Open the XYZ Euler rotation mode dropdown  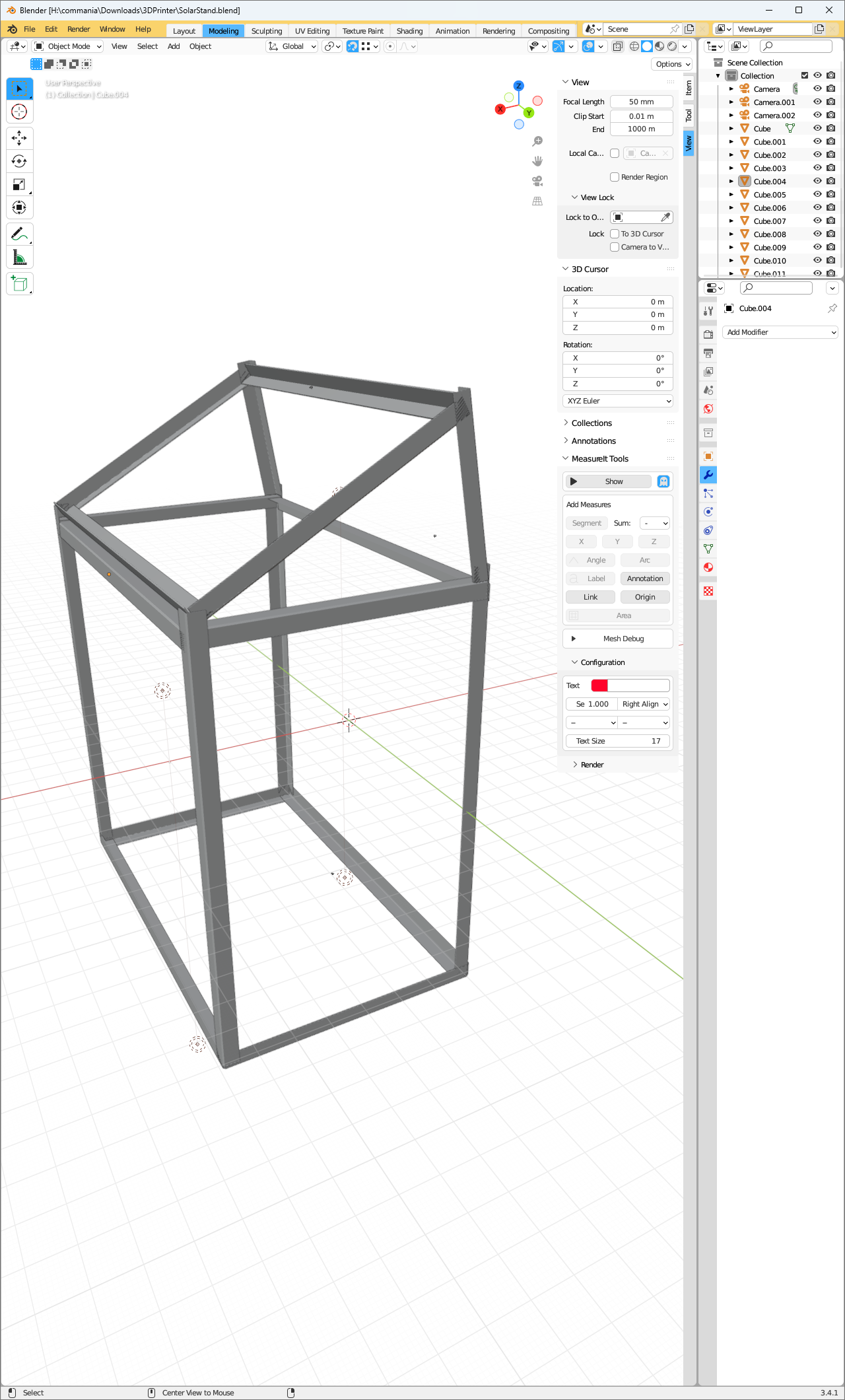(x=618, y=401)
